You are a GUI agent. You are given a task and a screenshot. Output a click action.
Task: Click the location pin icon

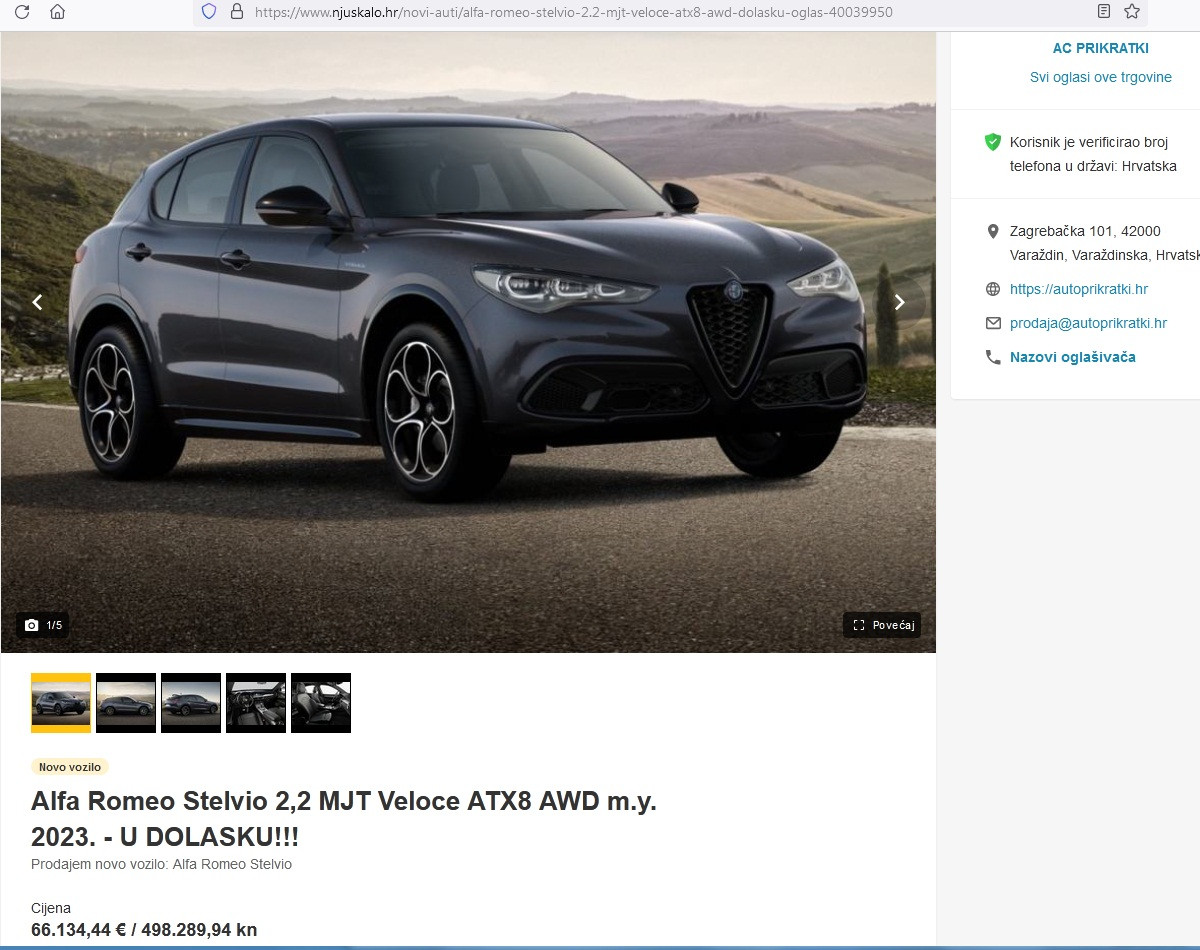[x=993, y=231]
